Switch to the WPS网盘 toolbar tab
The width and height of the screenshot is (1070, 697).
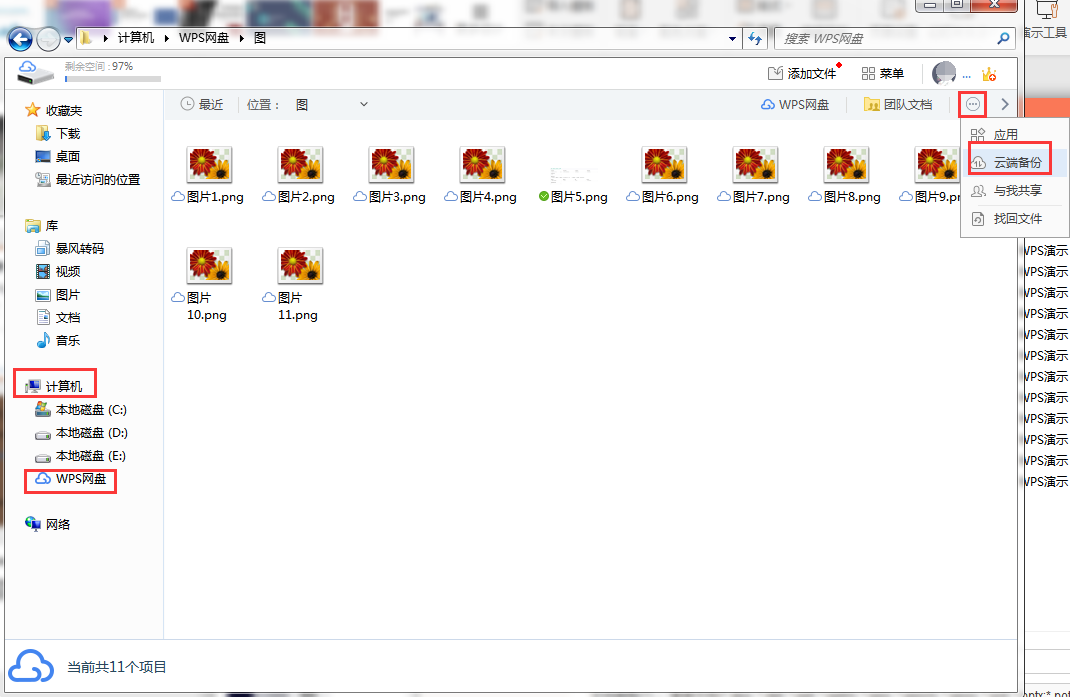pos(795,104)
